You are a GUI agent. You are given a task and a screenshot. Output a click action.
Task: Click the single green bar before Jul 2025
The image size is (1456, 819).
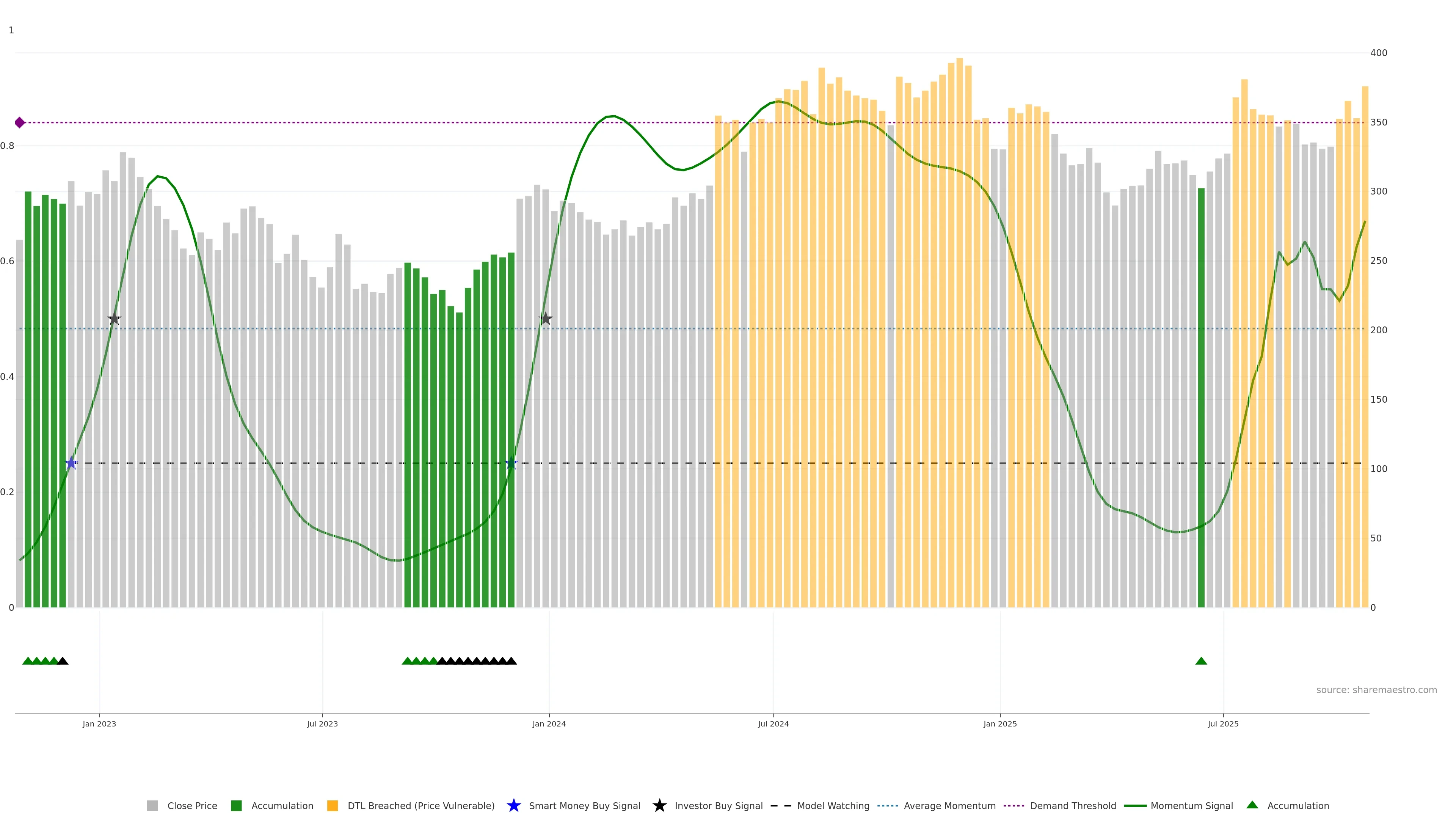click(x=1201, y=395)
